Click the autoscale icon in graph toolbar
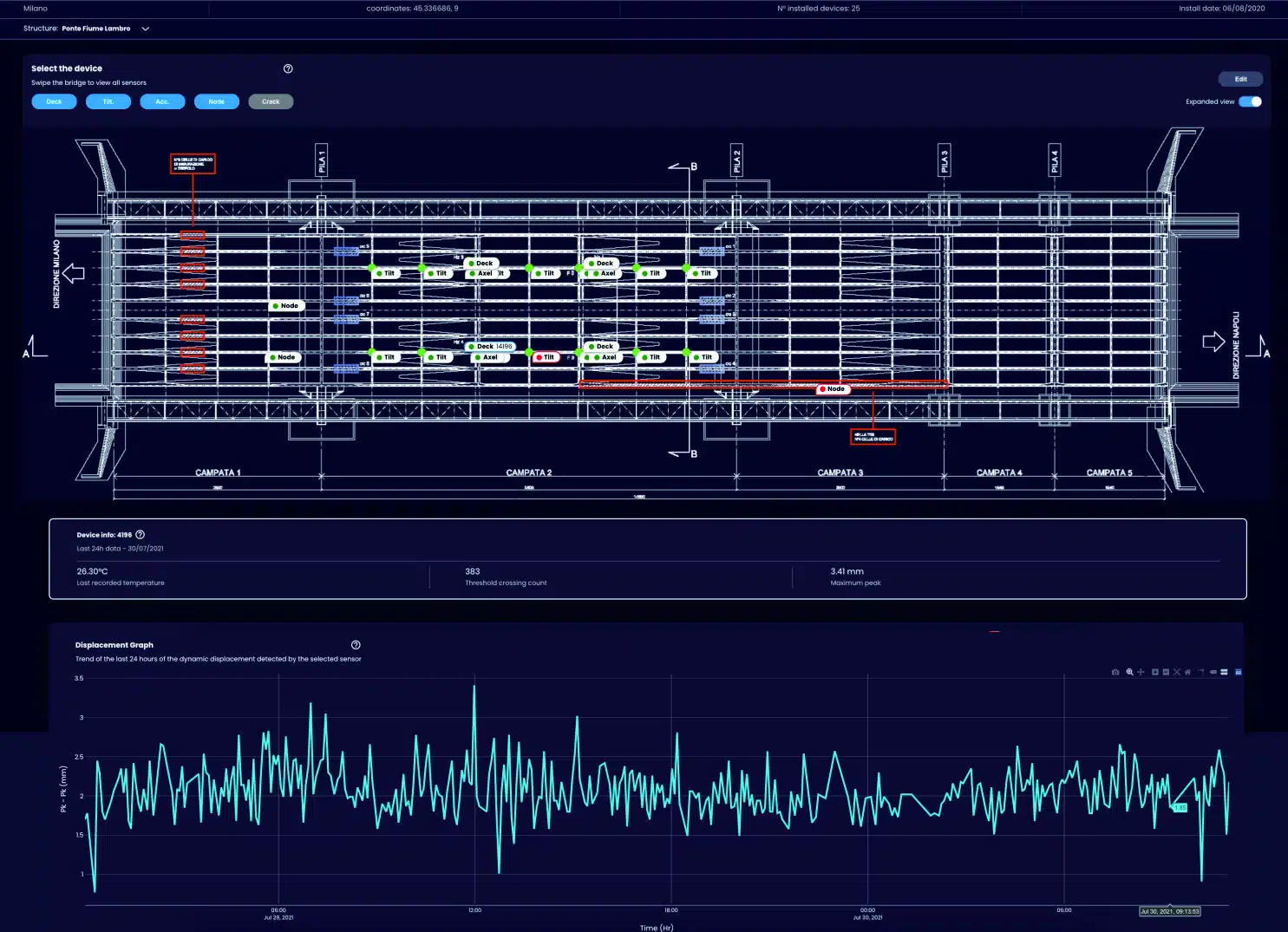 [1177, 672]
